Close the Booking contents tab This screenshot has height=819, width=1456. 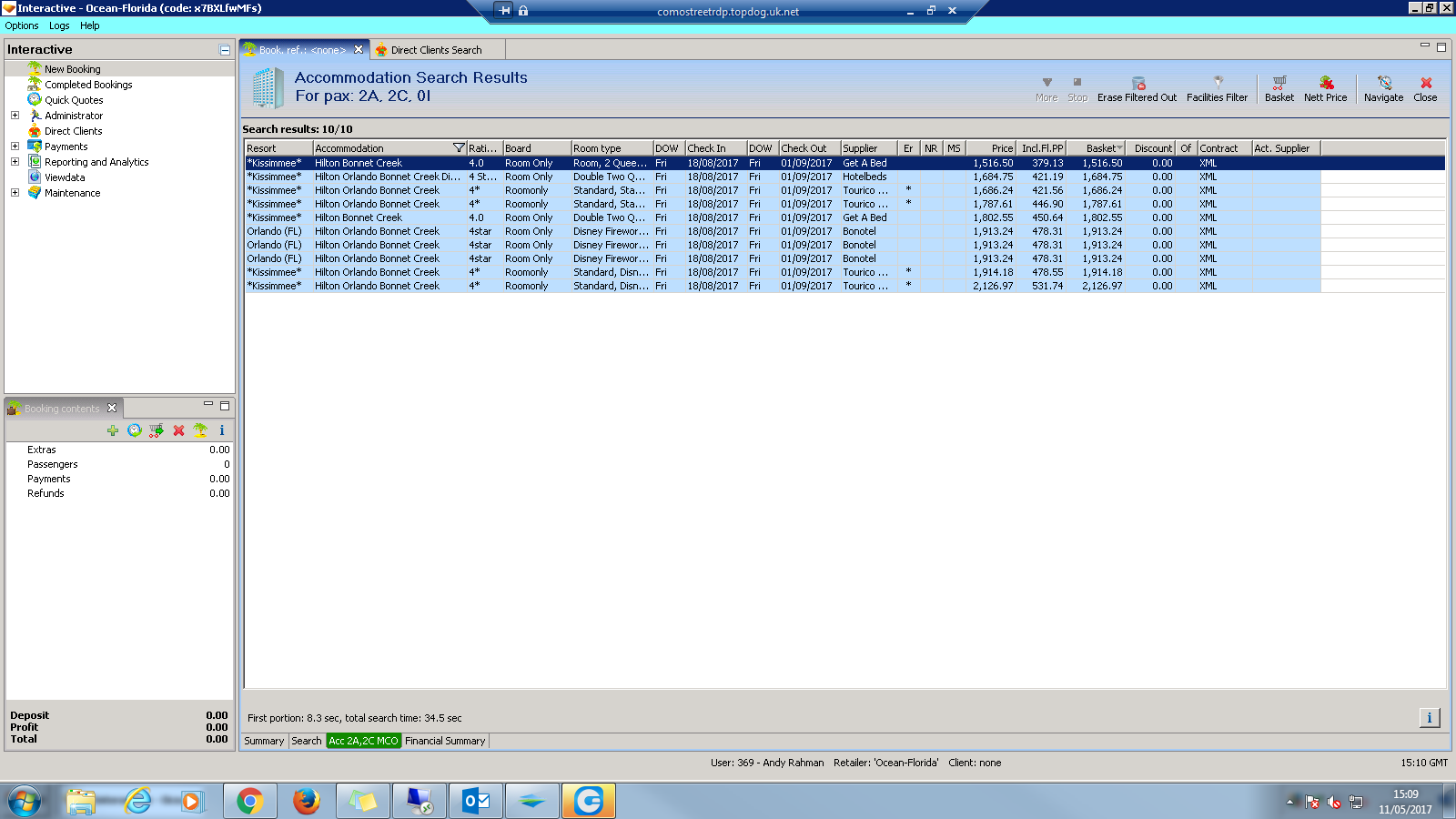point(112,408)
